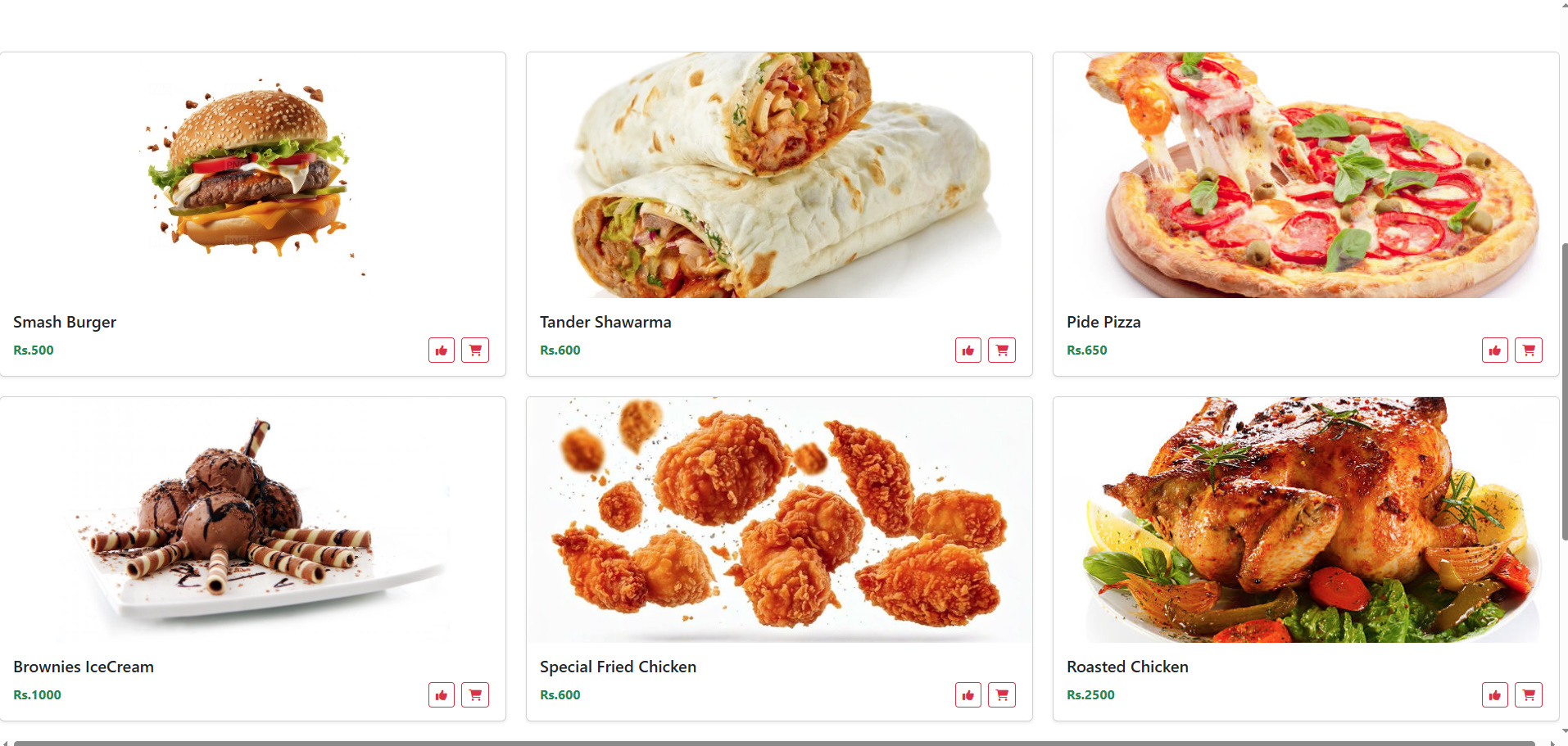The image size is (1568, 746).
Task: Open the Roasted Chicken product image
Action: pyautogui.click(x=1306, y=520)
